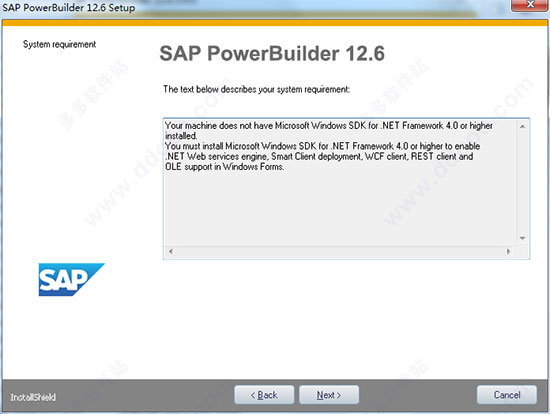The image size is (550, 414).
Task: Click 'The text below describes your system requirement' text
Action: click(x=256, y=89)
